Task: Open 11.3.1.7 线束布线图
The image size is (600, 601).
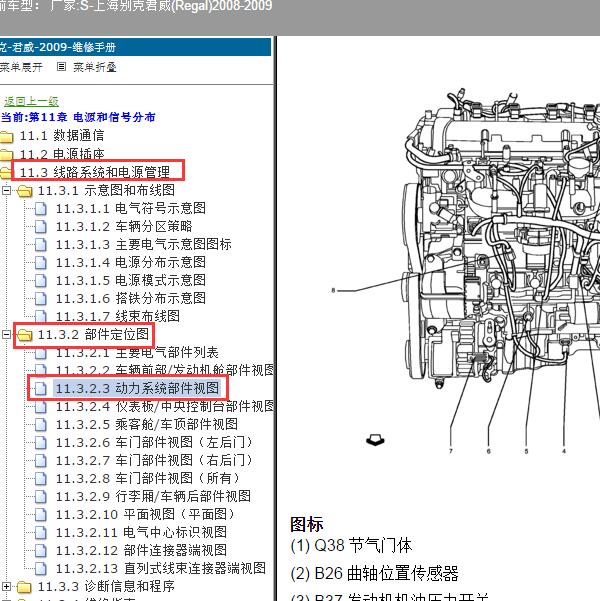Action: pyautogui.click(x=118, y=316)
